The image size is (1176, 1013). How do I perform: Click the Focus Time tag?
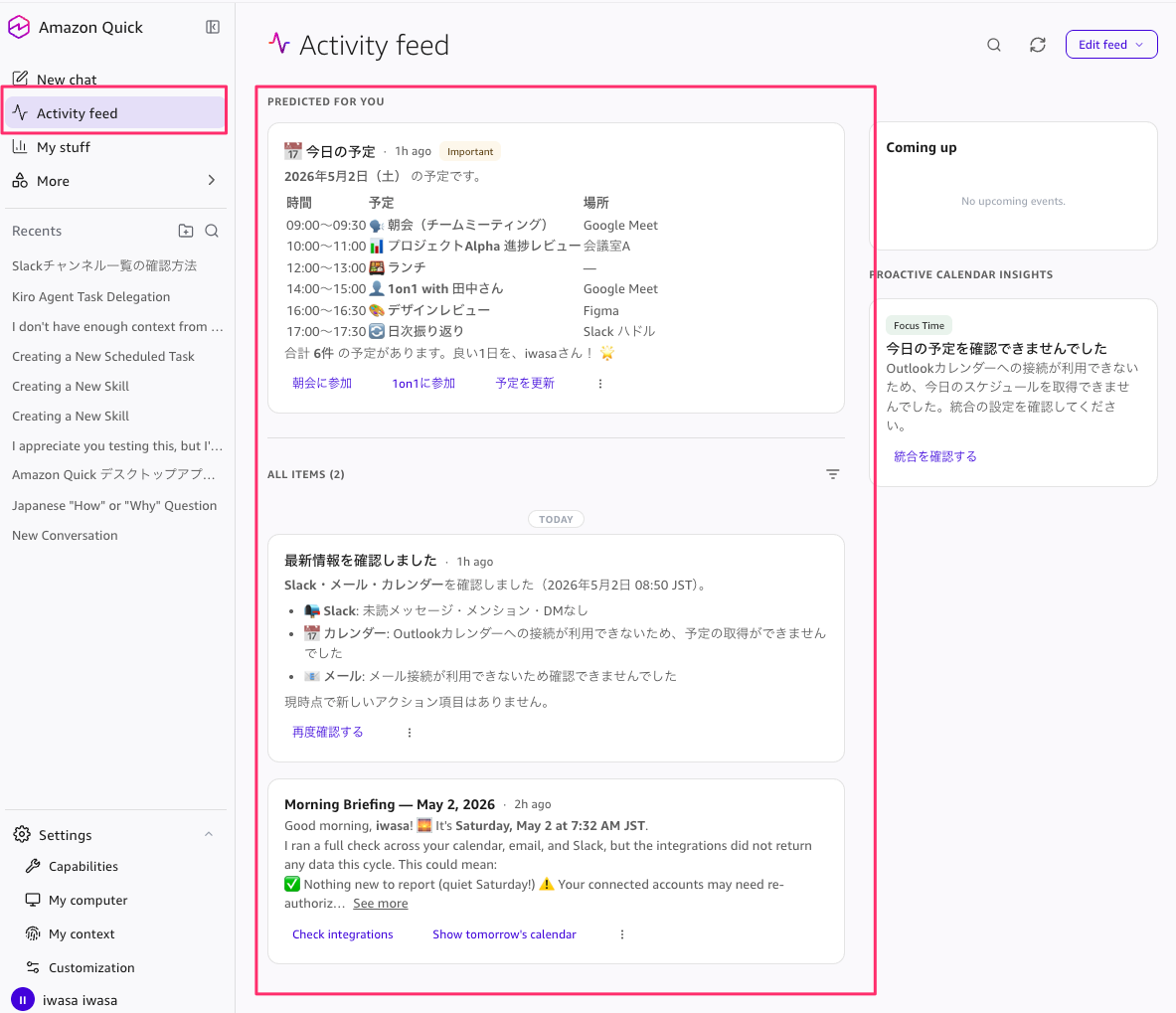[919, 325]
